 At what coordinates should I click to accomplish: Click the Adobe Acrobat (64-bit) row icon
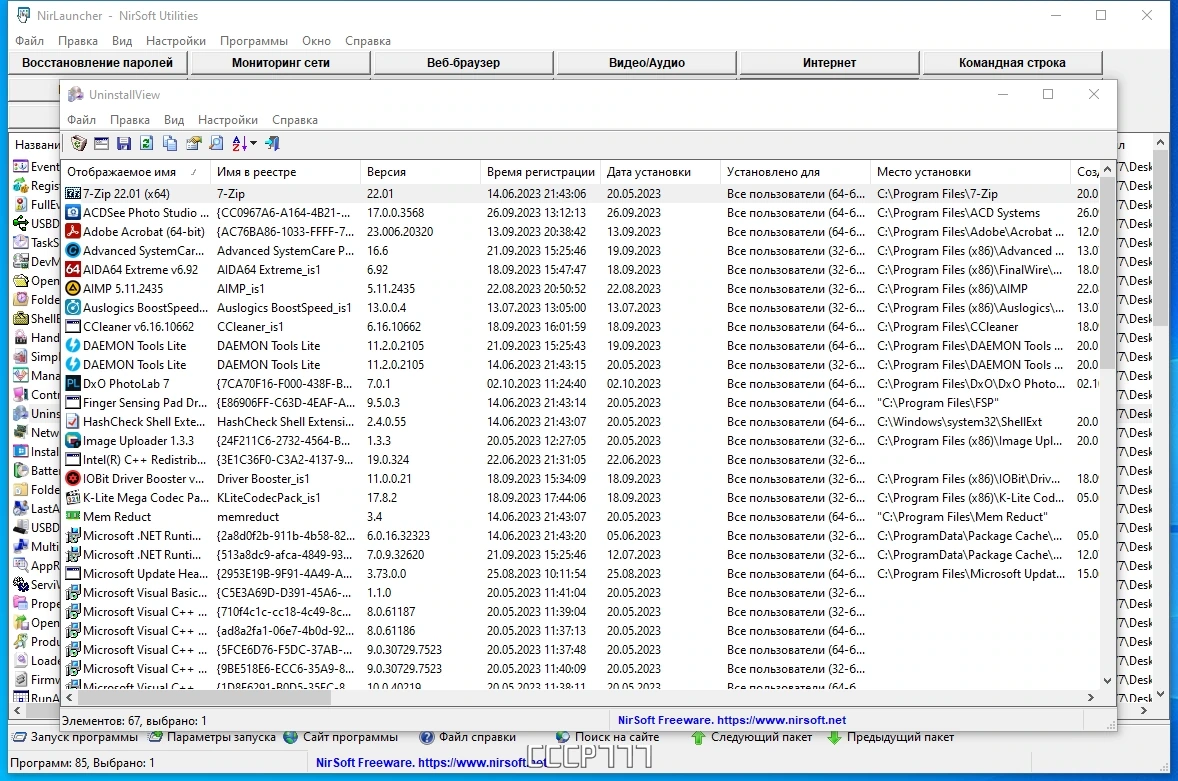click(x=73, y=231)
